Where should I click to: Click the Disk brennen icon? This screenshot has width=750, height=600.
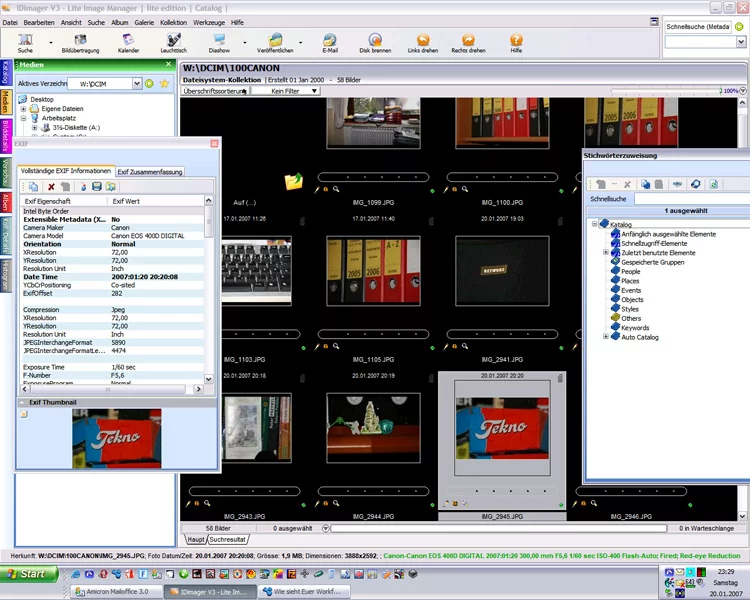[x=375, y=43]
